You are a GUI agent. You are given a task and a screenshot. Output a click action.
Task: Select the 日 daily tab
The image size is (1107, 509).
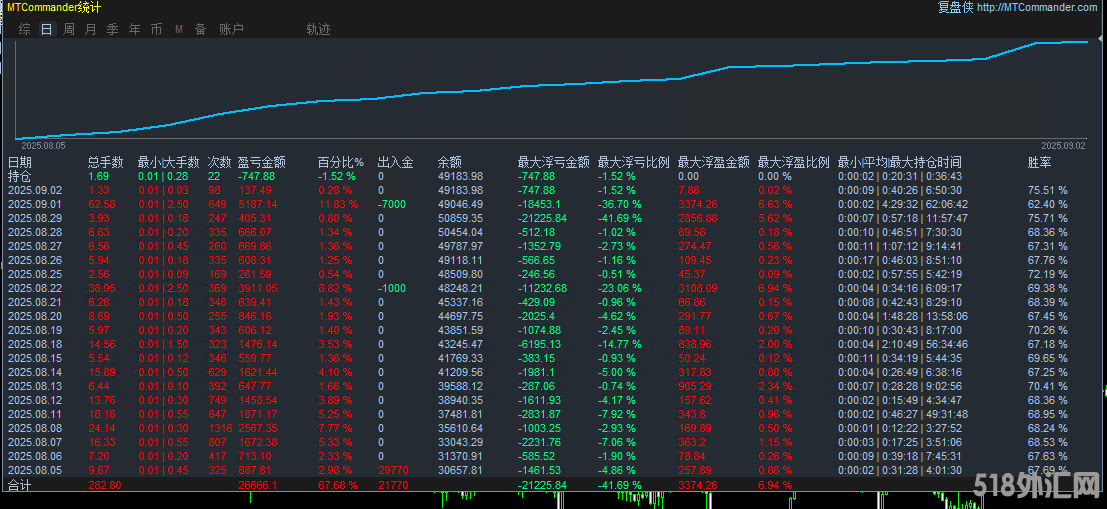pos(47,29)
